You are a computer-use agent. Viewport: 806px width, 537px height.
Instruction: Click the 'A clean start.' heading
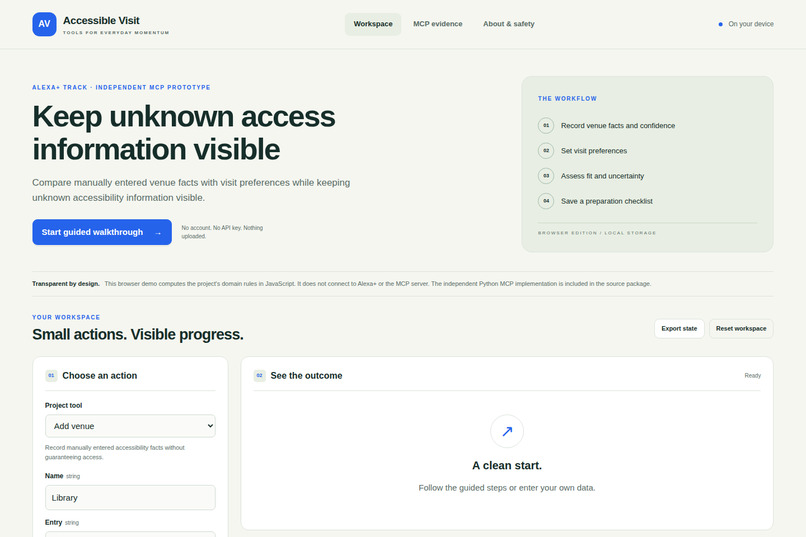507,466
